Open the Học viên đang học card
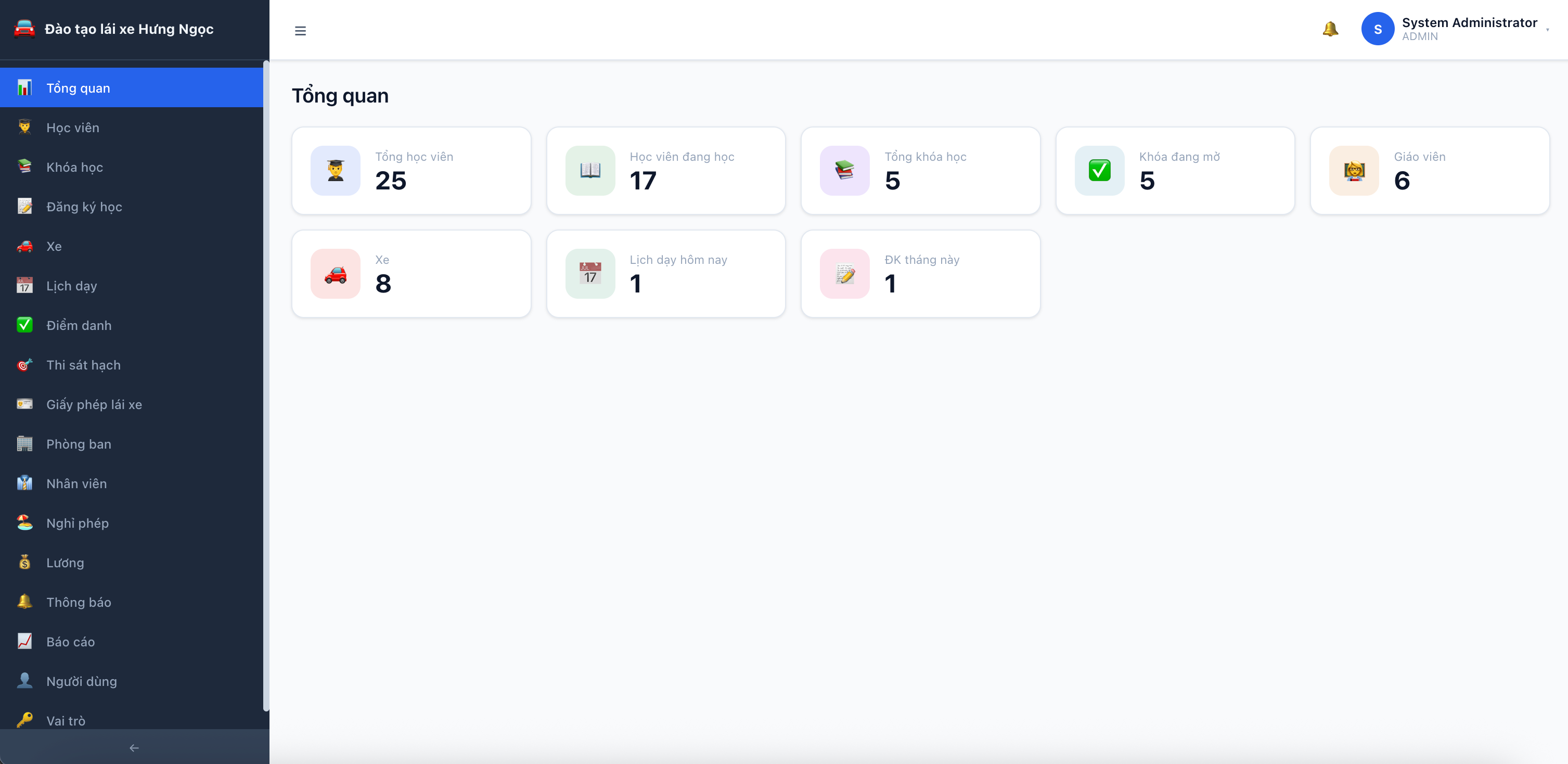The width and height of the screenshot is (1568, 764). coord(666,171)
